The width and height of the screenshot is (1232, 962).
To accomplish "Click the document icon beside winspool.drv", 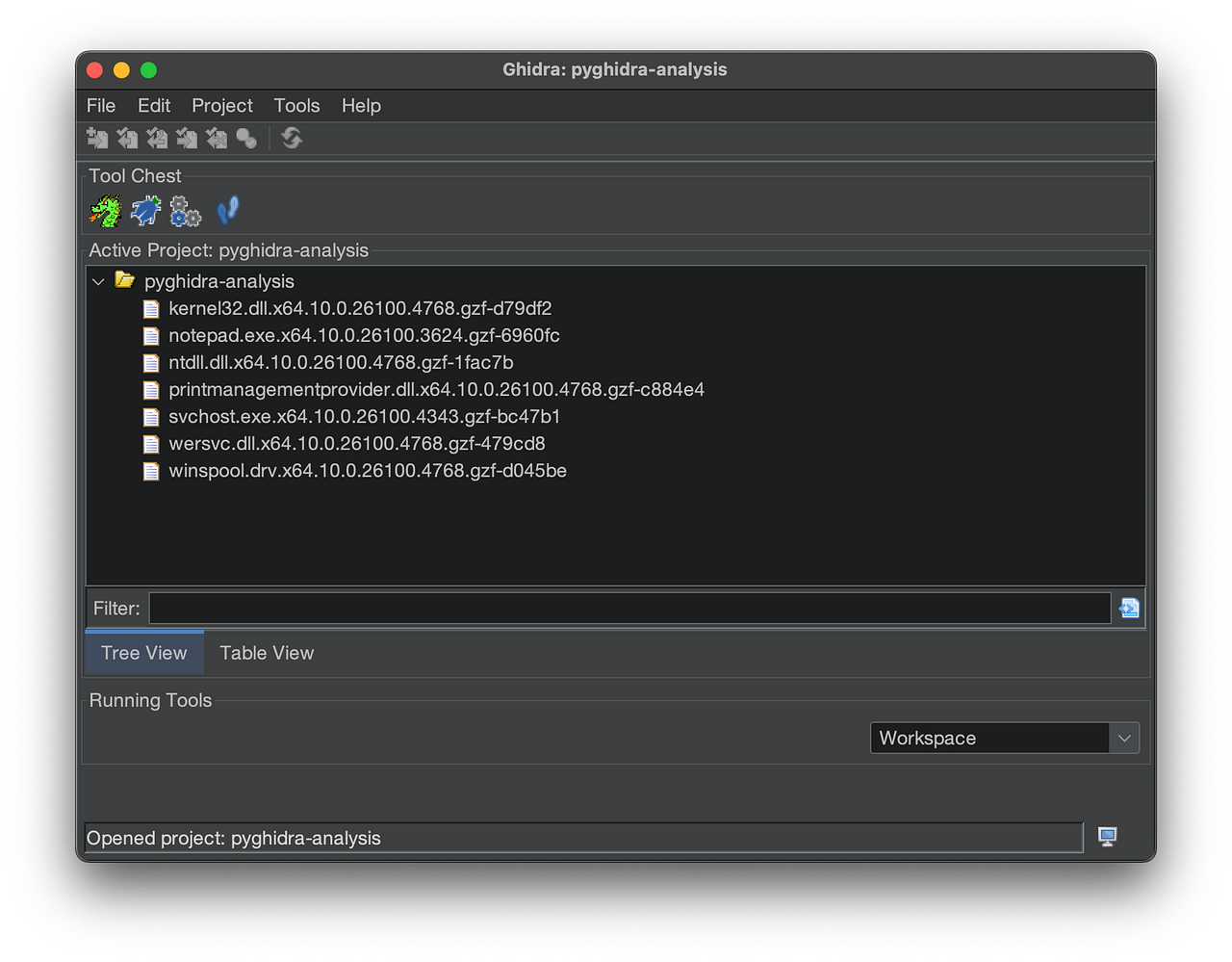I will click(x=151, y=471).
